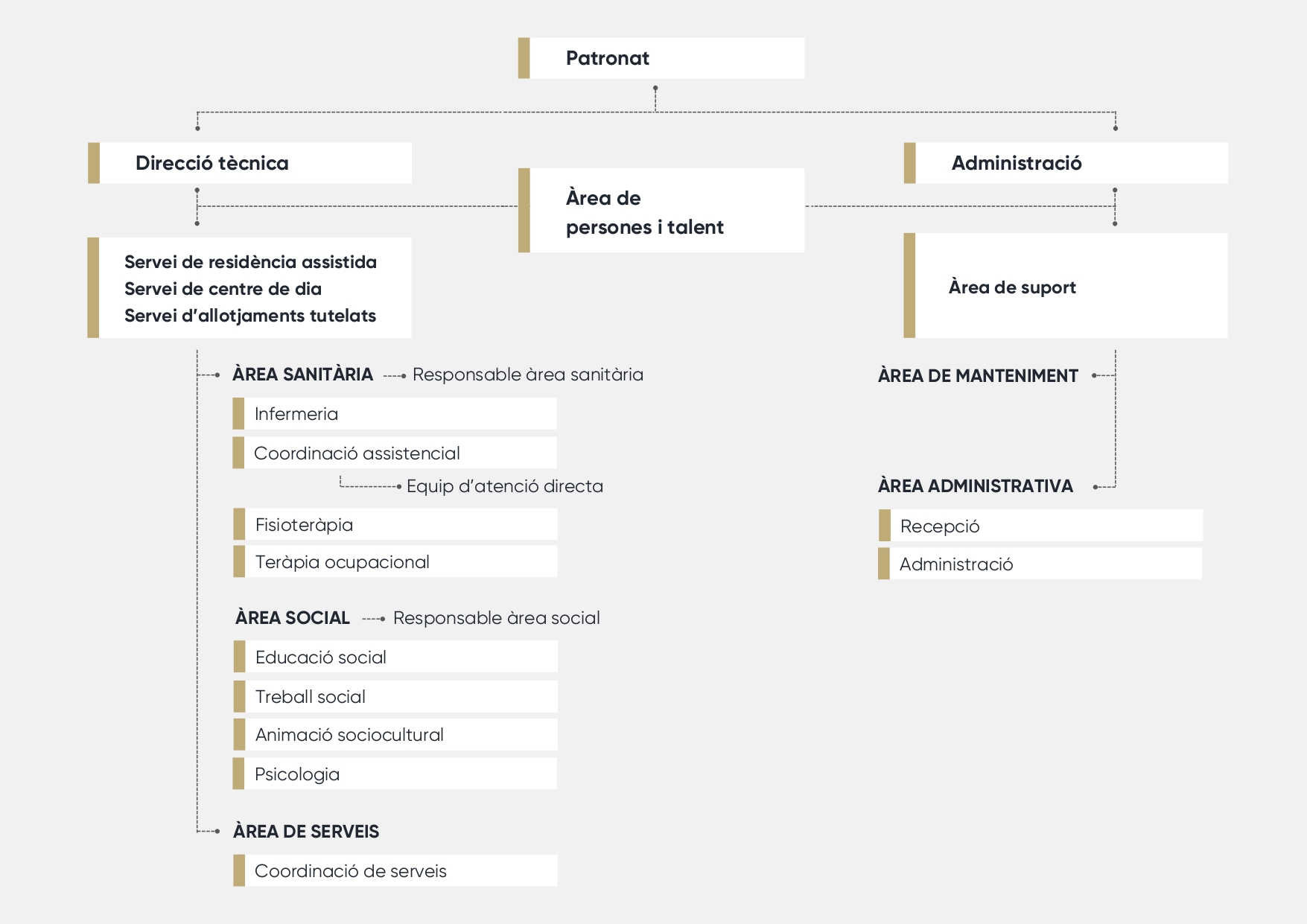
Task: Open the top-level Administració box beside Patronat
Action: pyautogui.click(x=1065, y=163)
